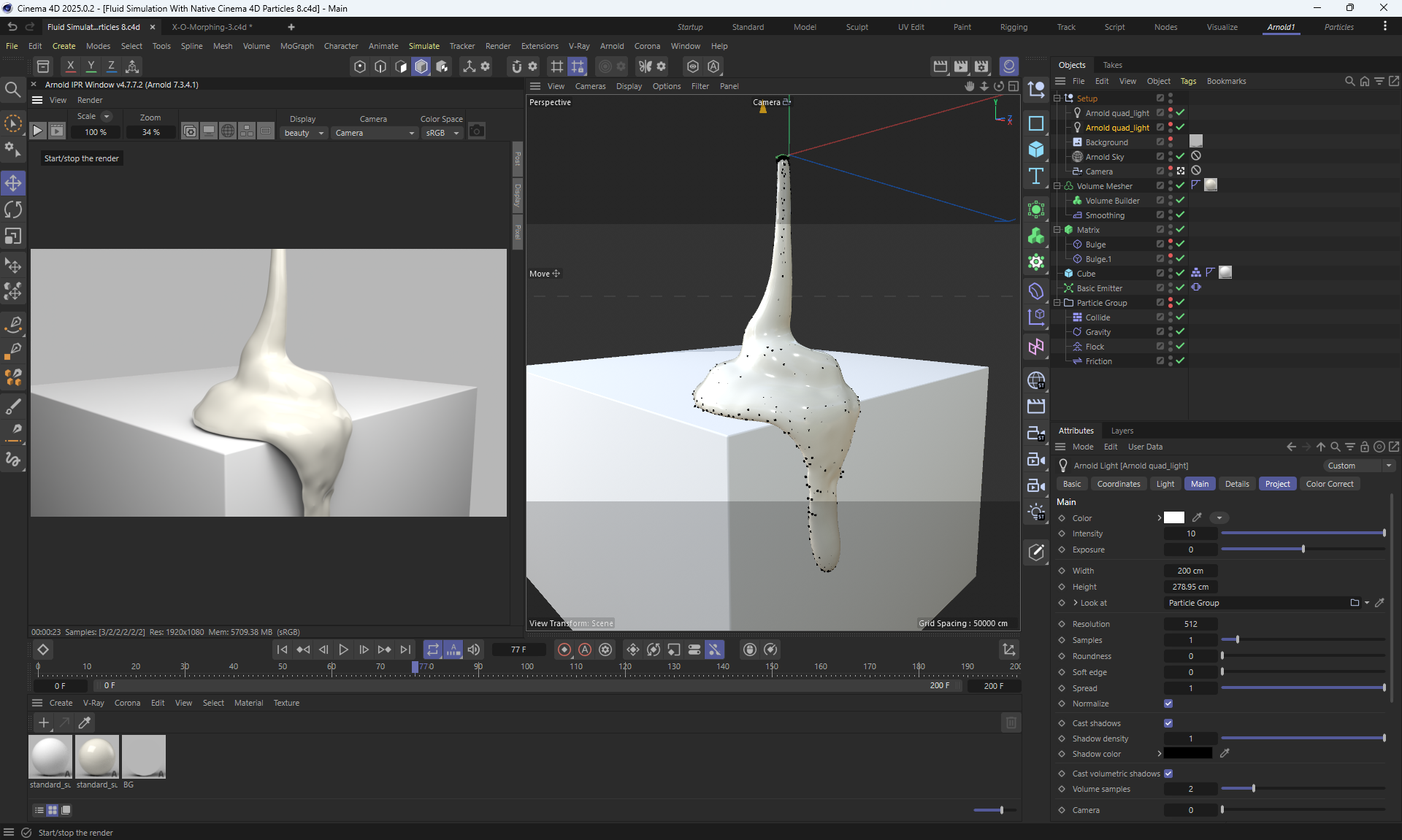Select the BG material thumbnail
The height and width of the screenshot is (840, 1402).
point(144,756)
